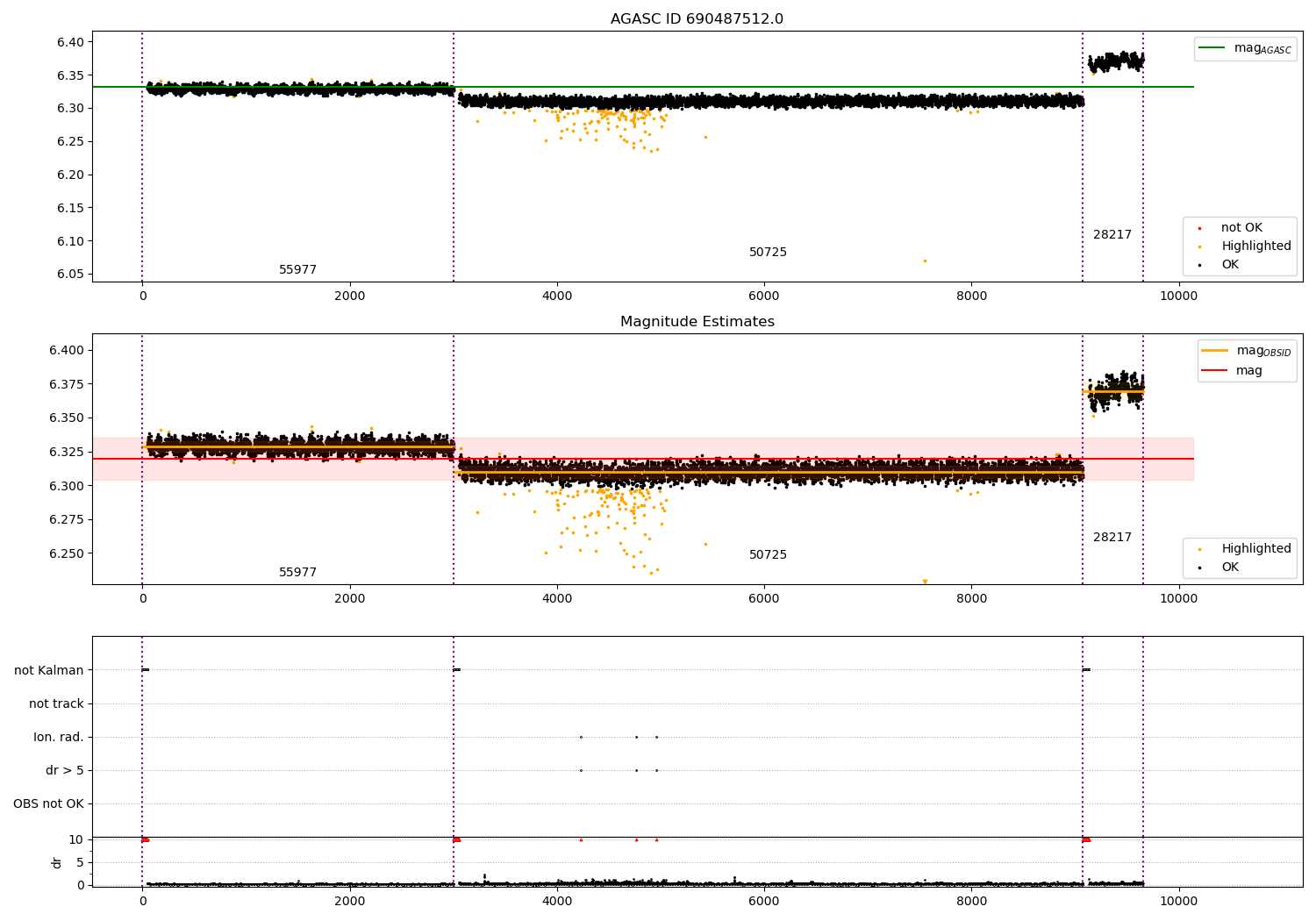Click obsid label 28217 in Magnitude Estimates plot

tap(1112, 538)
